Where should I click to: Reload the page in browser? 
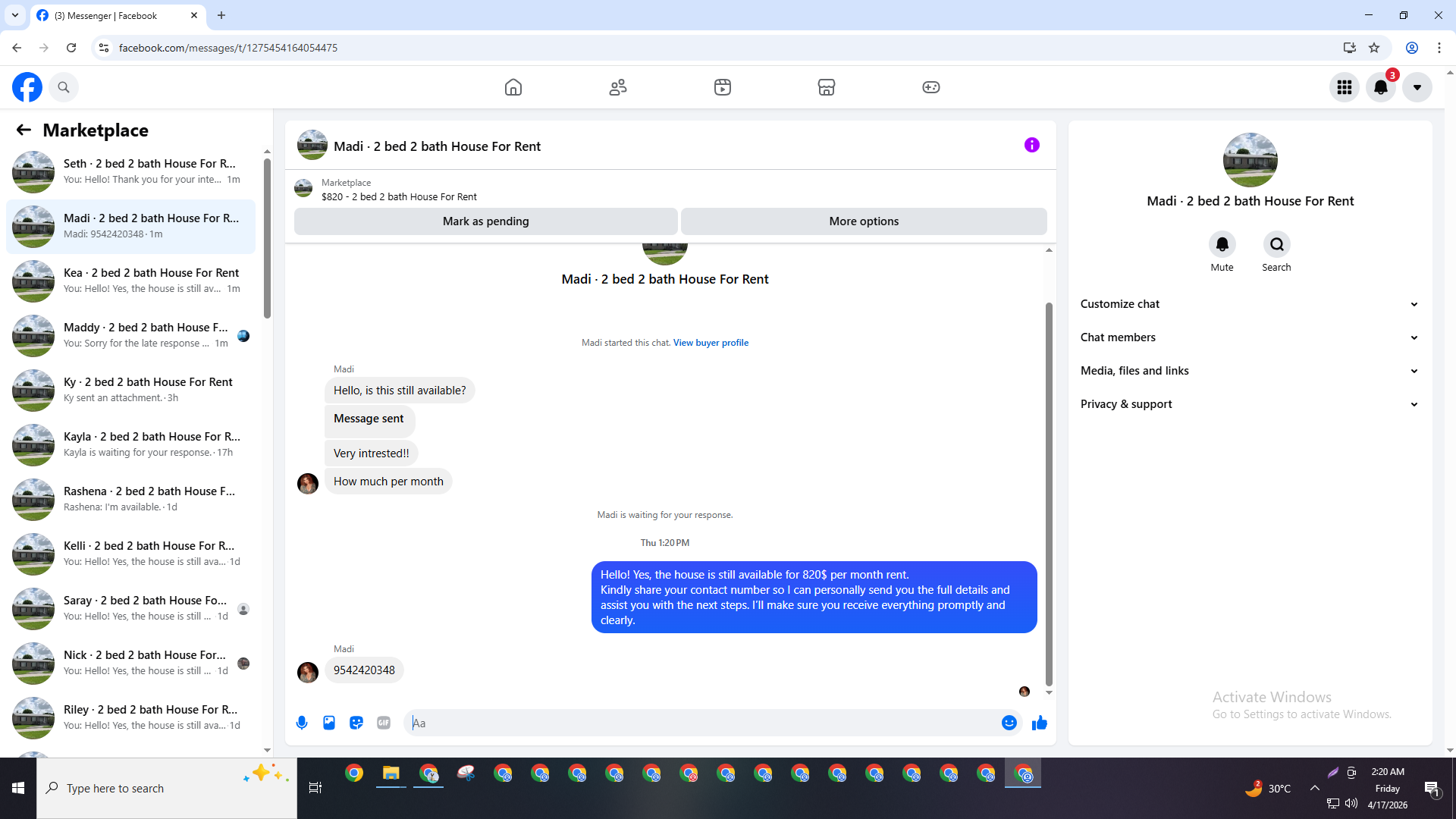point(71,48)
